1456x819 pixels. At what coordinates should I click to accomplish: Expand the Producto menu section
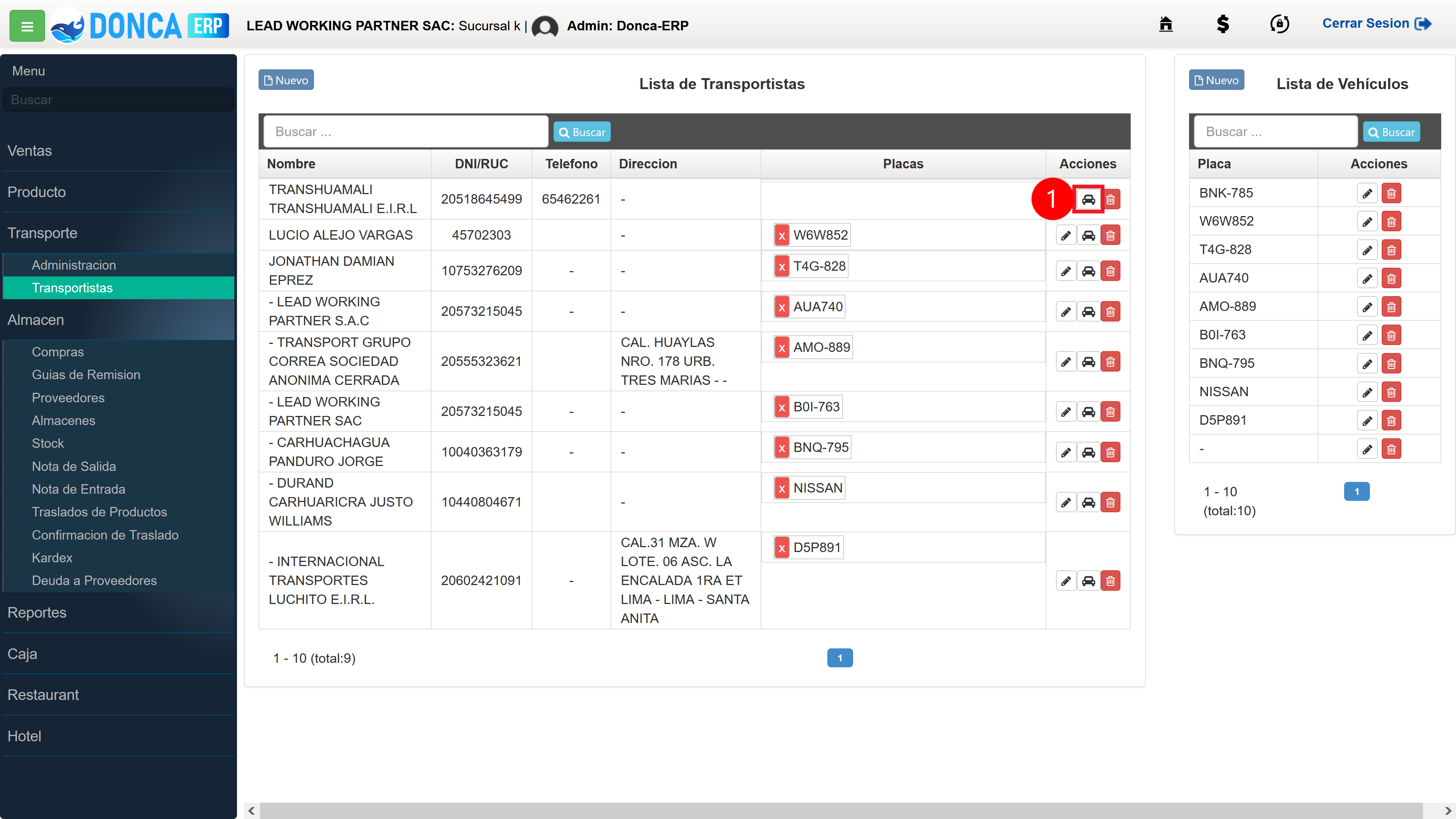point(118,192)
